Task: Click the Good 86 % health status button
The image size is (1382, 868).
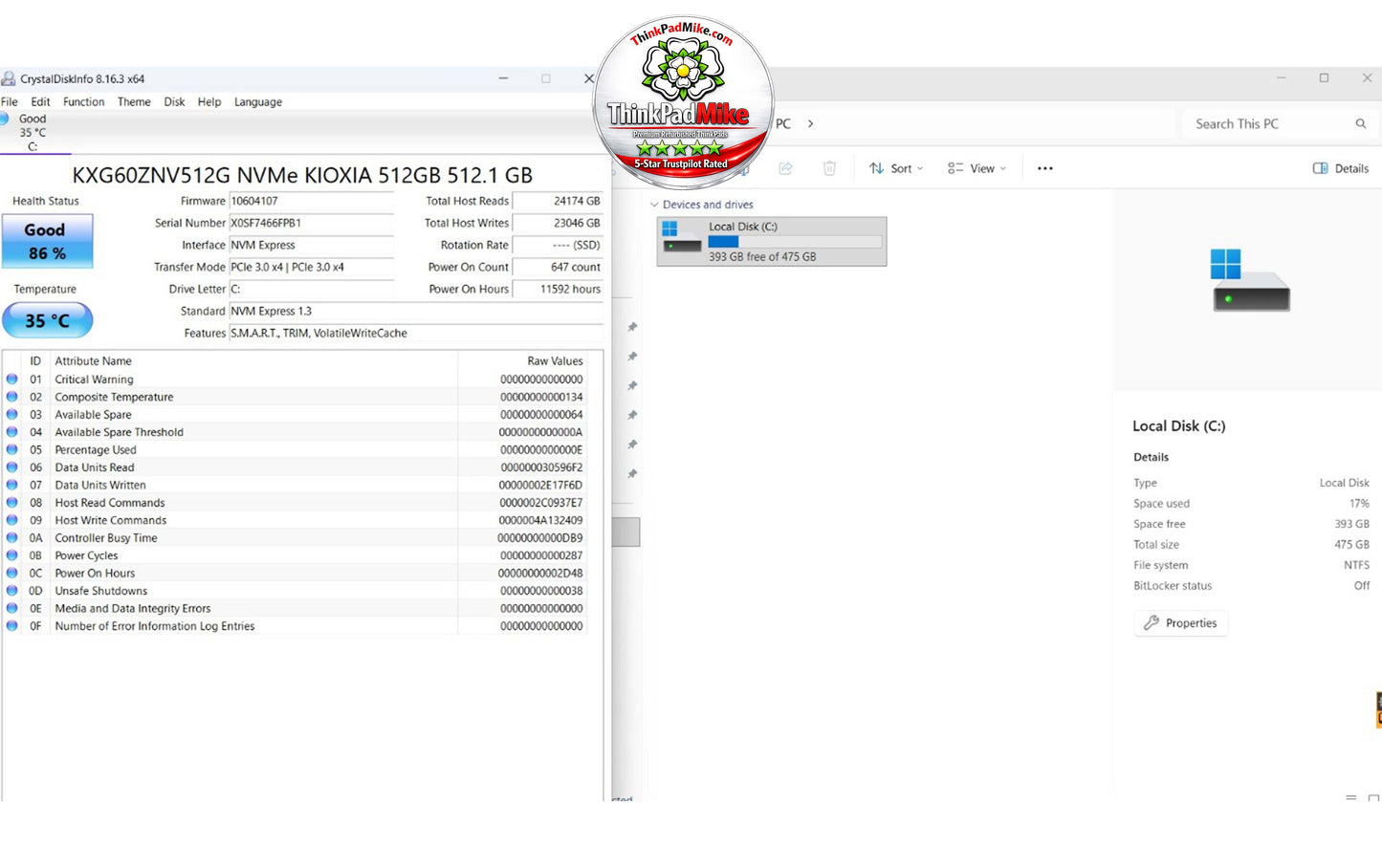Action: pos(47,241)
